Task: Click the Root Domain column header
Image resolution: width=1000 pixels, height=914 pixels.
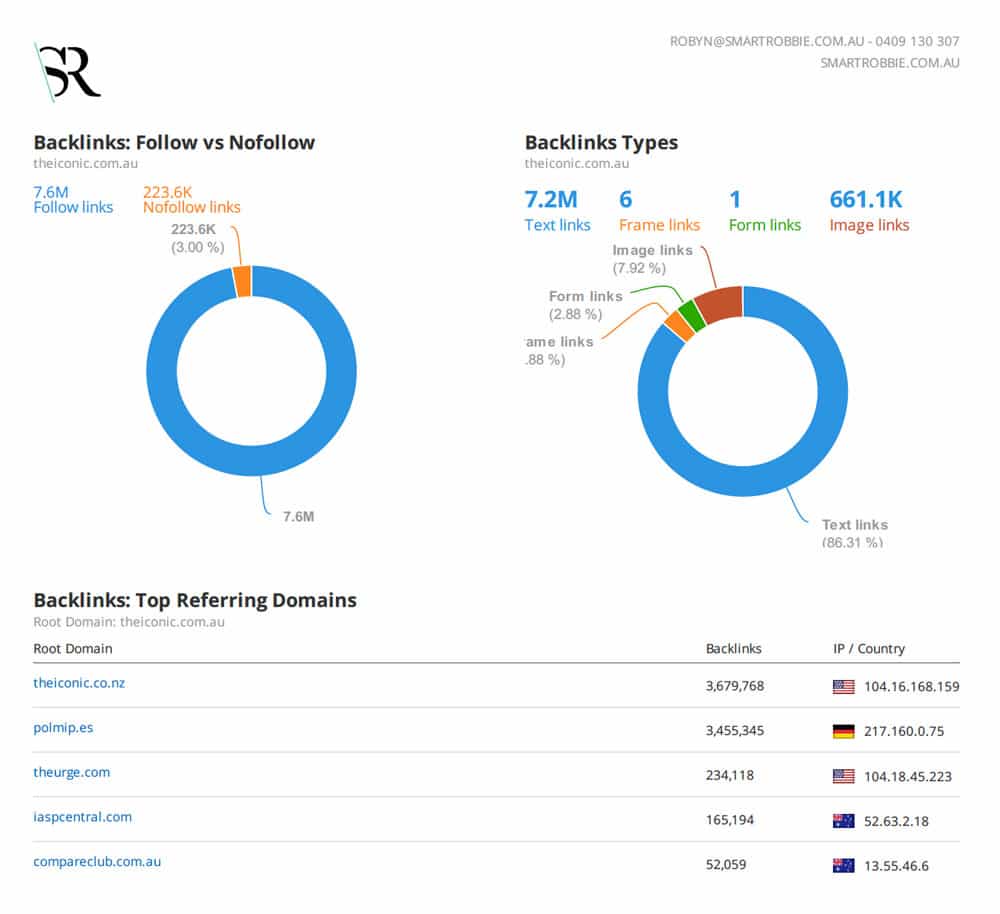Action: (73, 649)
